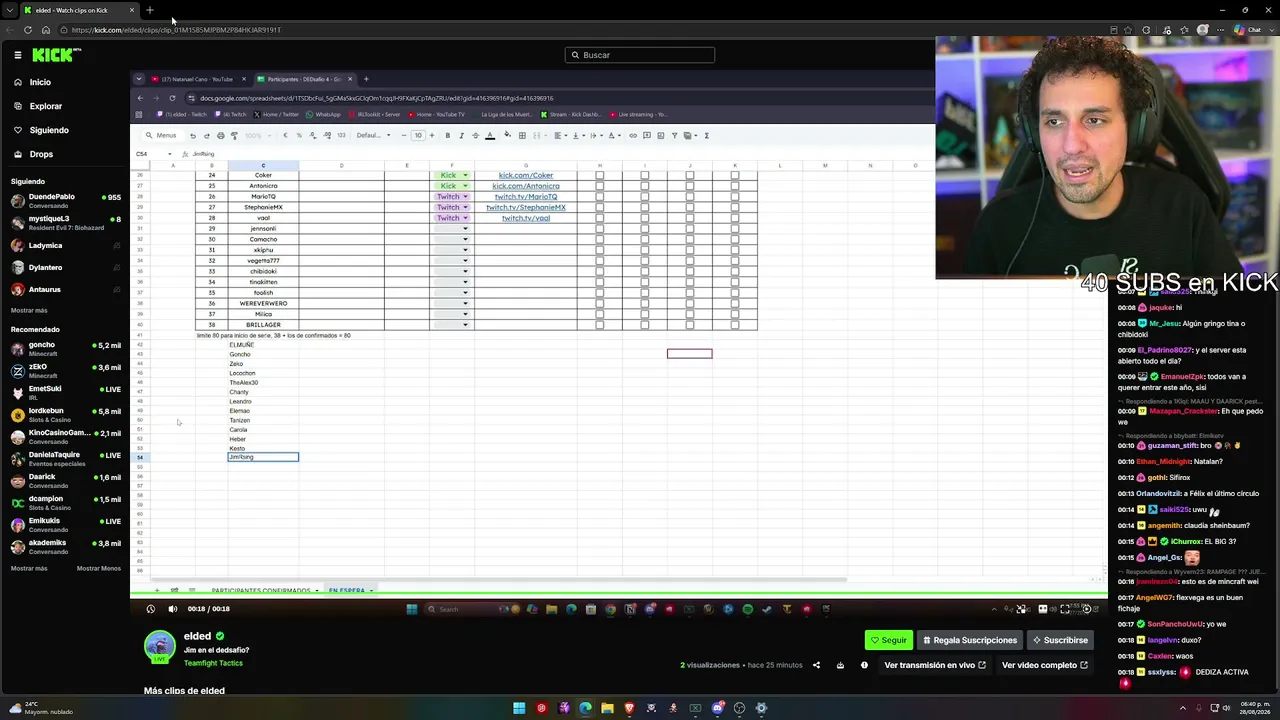Mute the clip with the volume icon

tap(172, 609)
